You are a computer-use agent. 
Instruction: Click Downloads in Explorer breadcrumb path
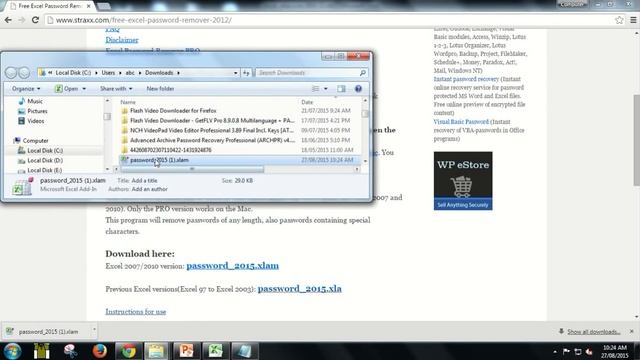pyautogui.click(x=159, y=73)
